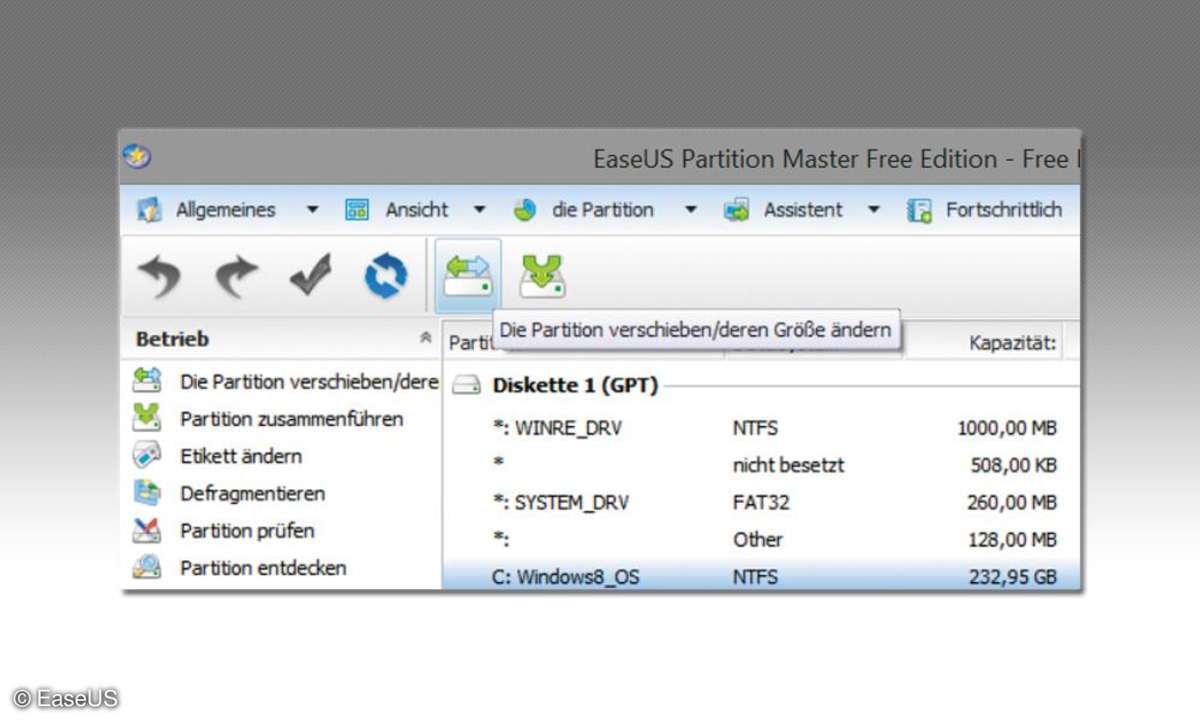The height and width of the screenshot is (720, 1200).
Task: Click the 260,00 MB capacity value
Action: pos(1012,502)
